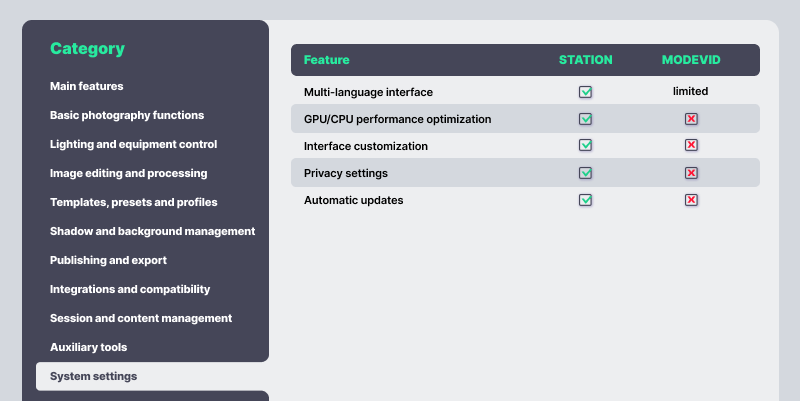The width and height of the screenshot is (800, 401).
Task: Click STATION checkmark for GPU/CPU performance optimization
Action: (585, 119)
